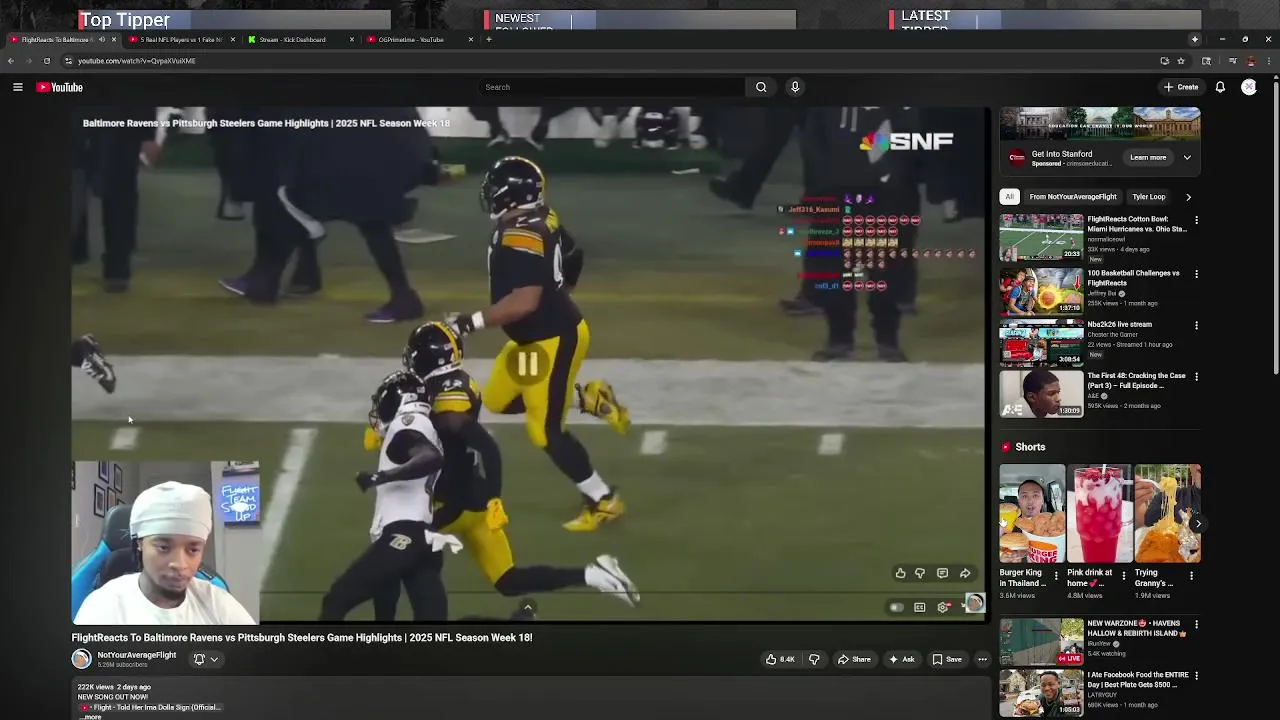Toggle the channel notification bell
Image resolution: width=1280 pixels, height=720 pixels.
(199, 659)
